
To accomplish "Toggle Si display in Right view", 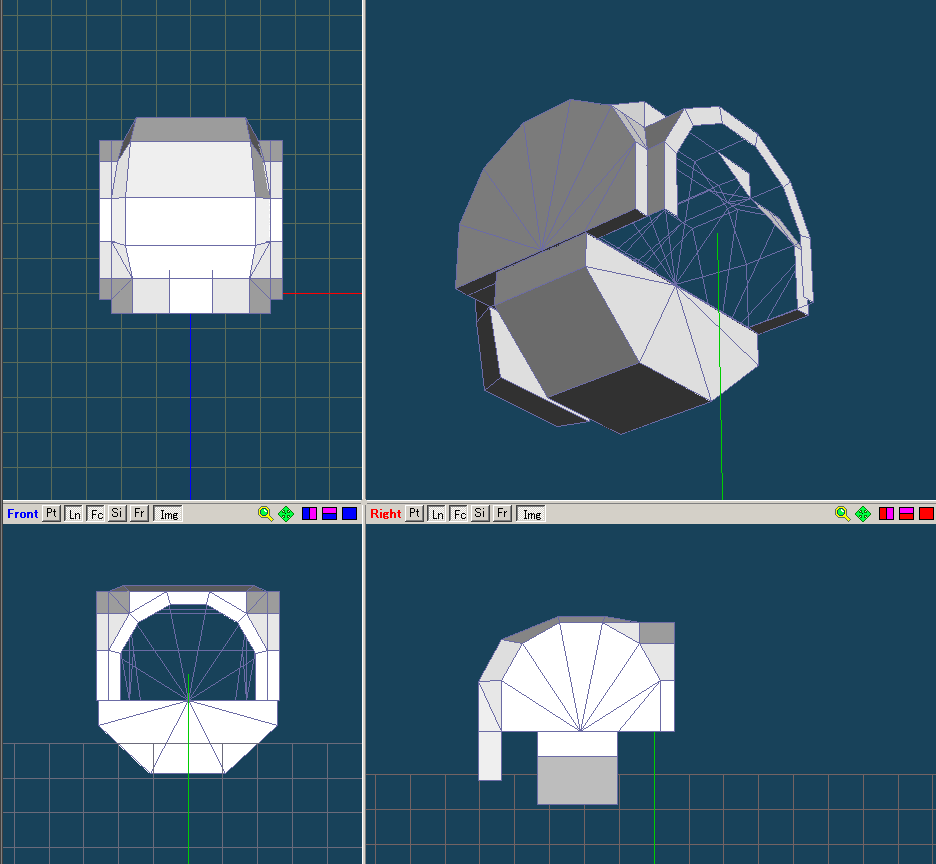I will [x=481, y=514].
